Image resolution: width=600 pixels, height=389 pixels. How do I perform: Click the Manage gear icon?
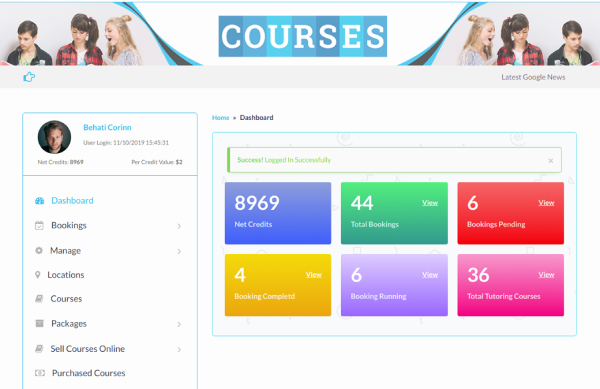[39, 251]
